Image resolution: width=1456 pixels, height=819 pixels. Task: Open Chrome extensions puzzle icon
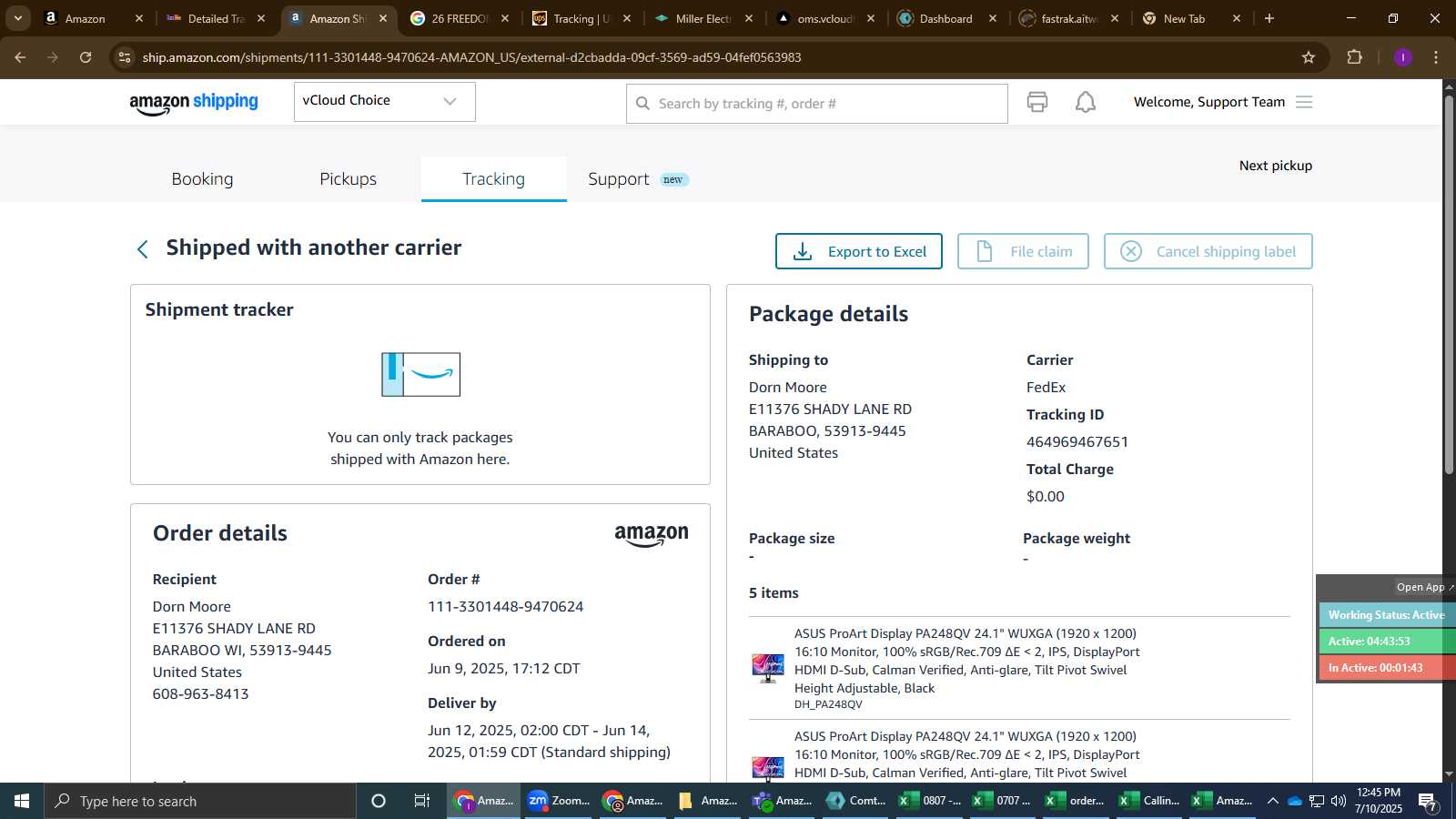pos(1354,57)
